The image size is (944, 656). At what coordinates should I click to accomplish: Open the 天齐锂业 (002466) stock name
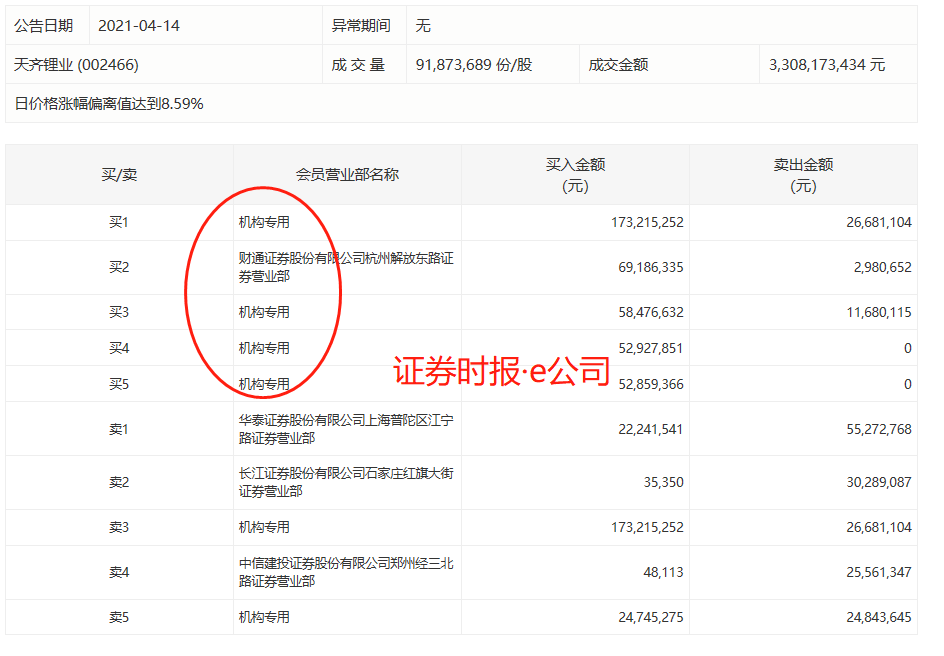76,65
